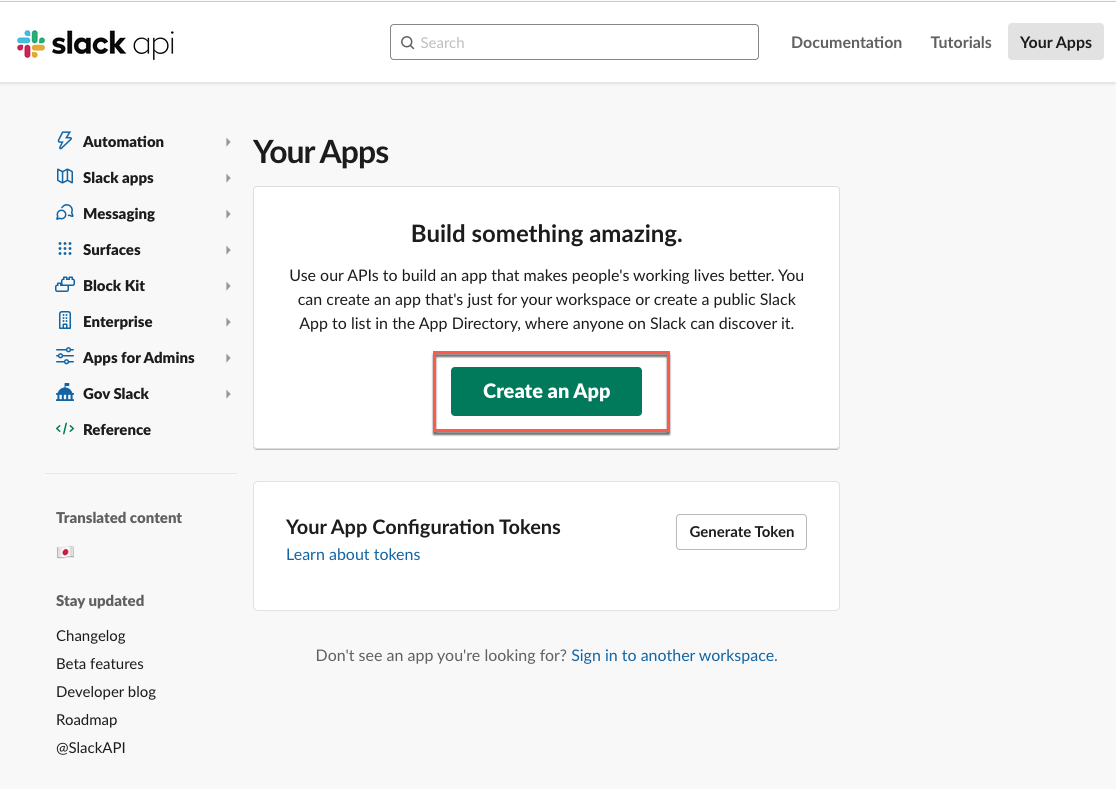Open the Documentation nav item

point(846,43)
